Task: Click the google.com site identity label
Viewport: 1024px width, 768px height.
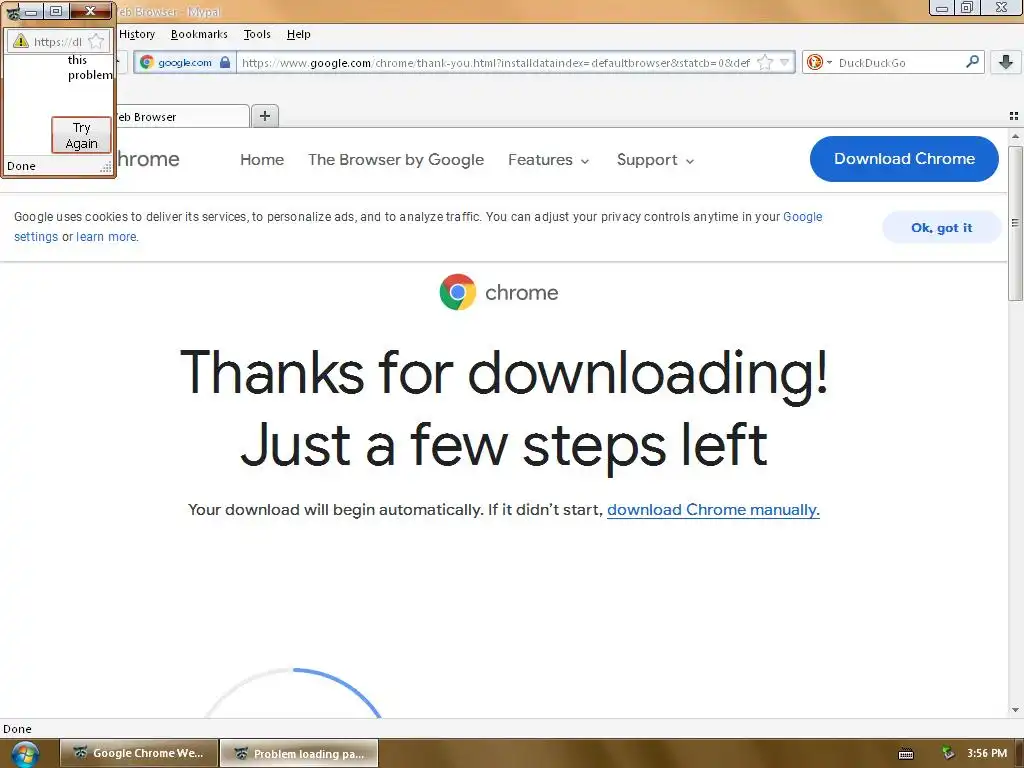Action: [x=185, y=63]
